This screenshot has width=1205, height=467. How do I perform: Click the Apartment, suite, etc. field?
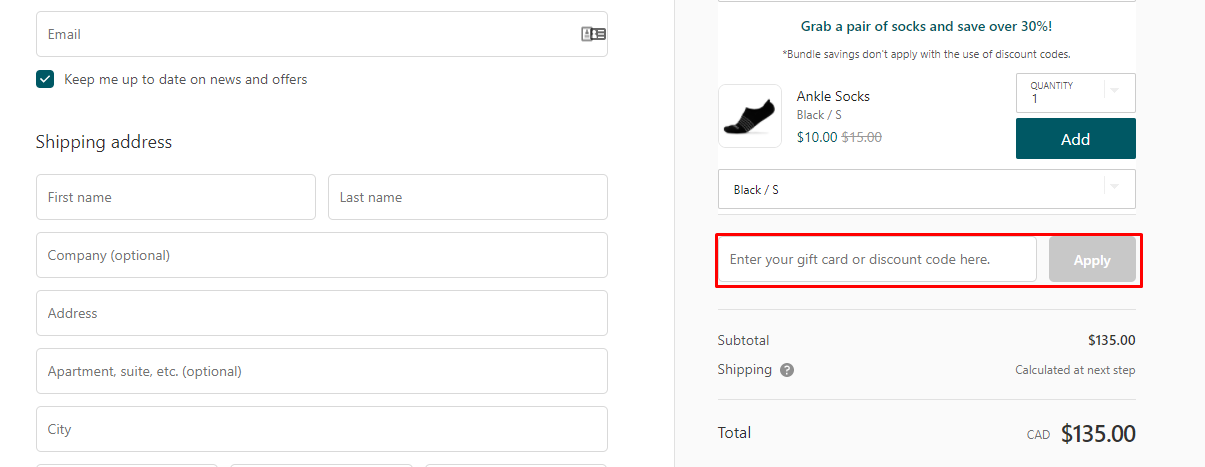tap(321, 371)
